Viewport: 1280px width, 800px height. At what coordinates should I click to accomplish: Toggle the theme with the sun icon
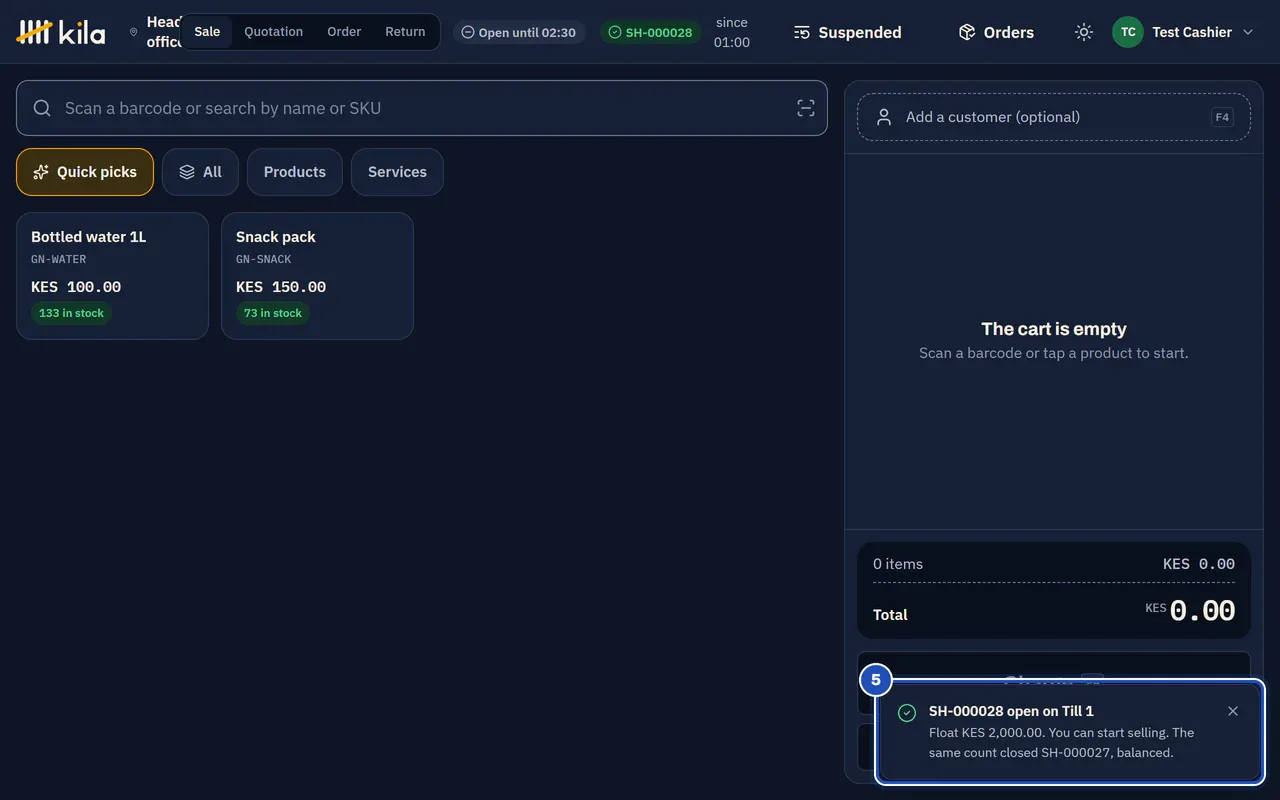pos(1084,32)
